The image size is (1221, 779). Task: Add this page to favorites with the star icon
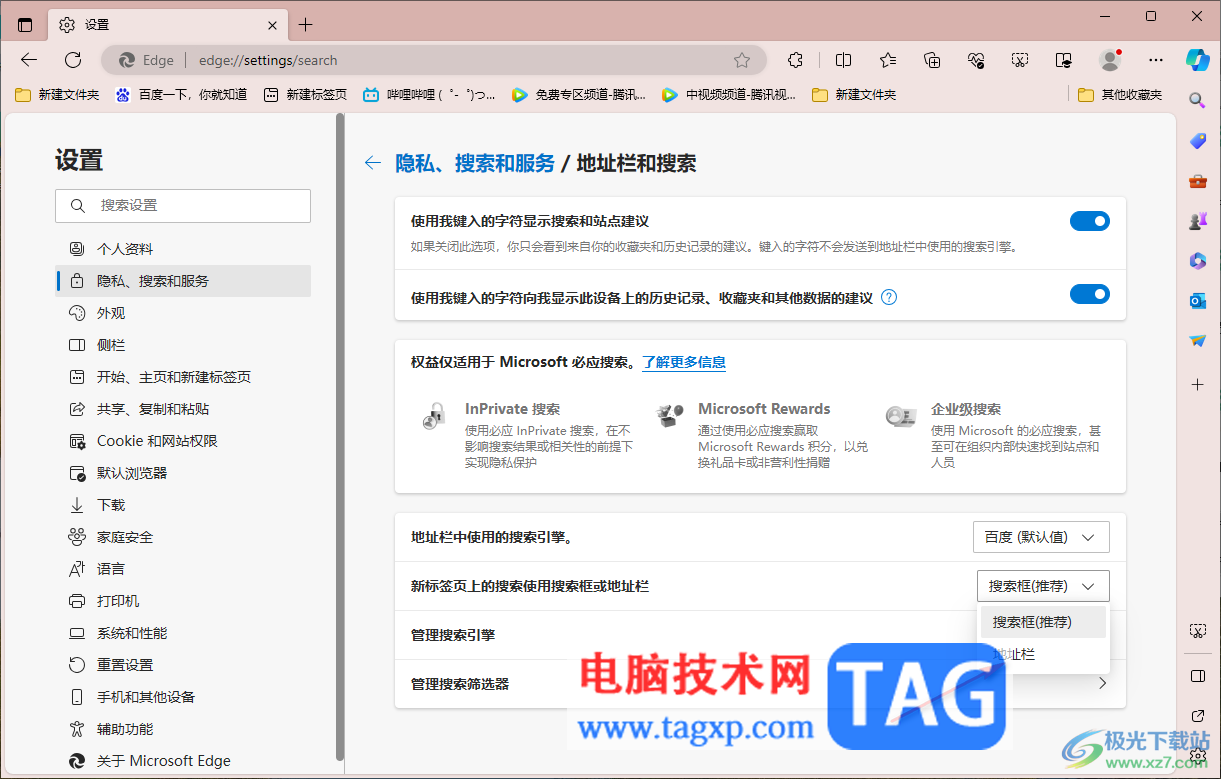tap(742, 60)
